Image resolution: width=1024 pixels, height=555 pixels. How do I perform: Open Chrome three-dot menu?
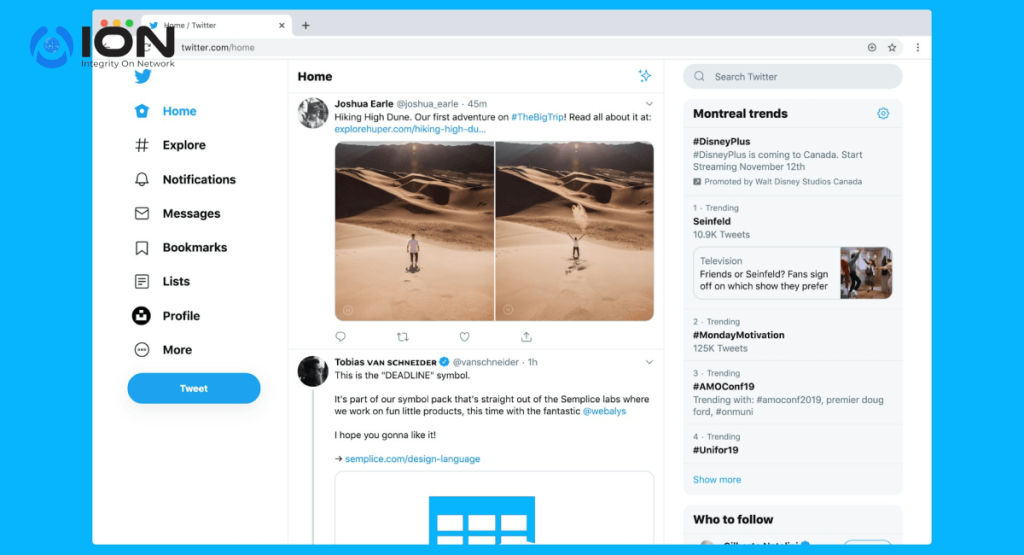[x=917, y=47]
